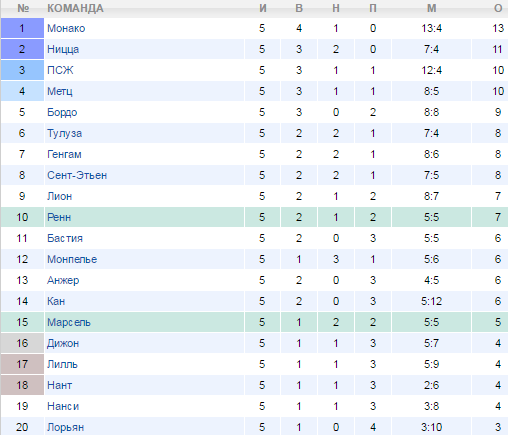Open the Бастия team link
This screenshot has height=435, width=508.
(x=65, y=238)
